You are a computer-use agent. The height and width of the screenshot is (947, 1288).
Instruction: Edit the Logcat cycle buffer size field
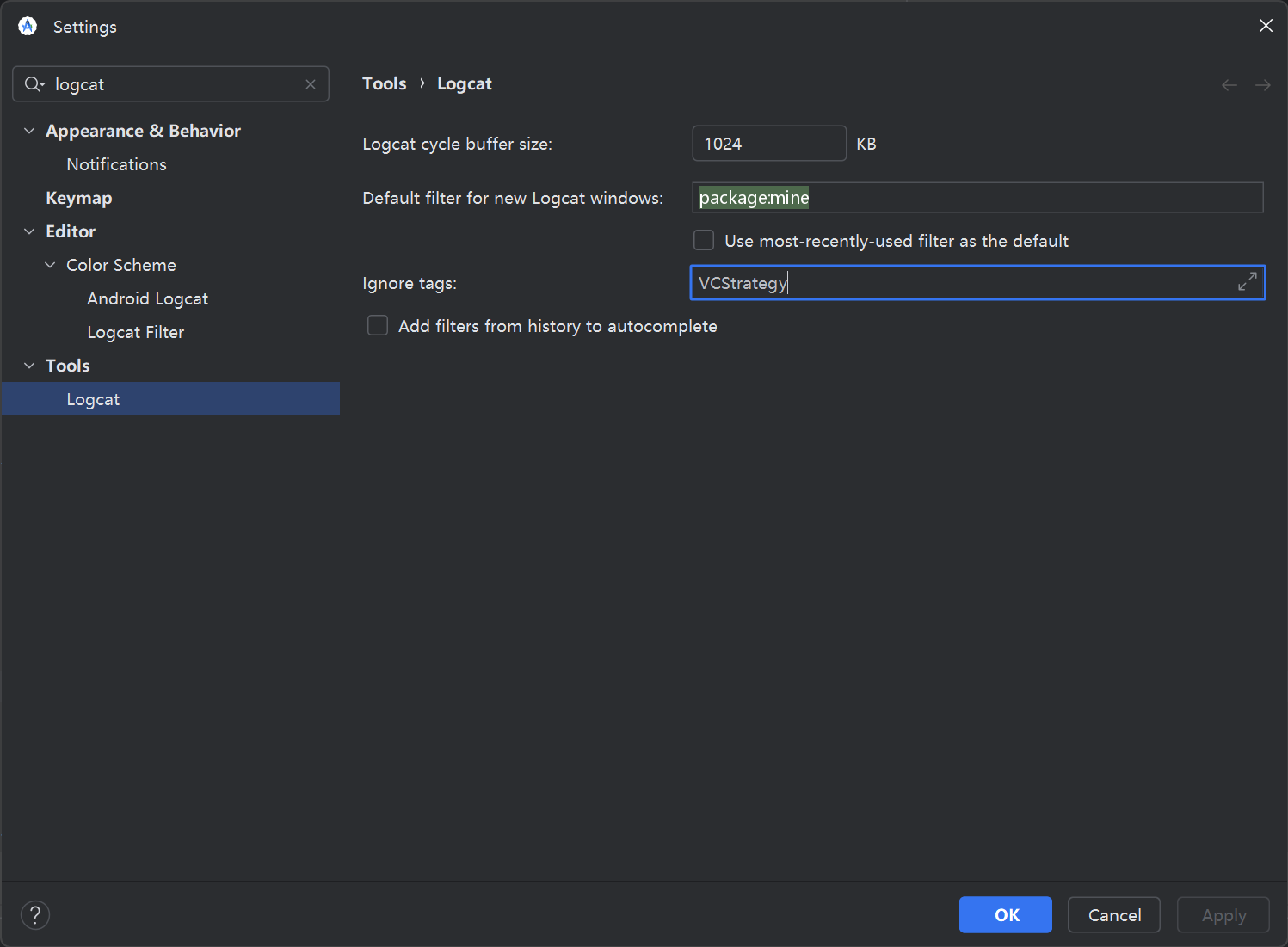pyautogui.click(x=768, y=144)
